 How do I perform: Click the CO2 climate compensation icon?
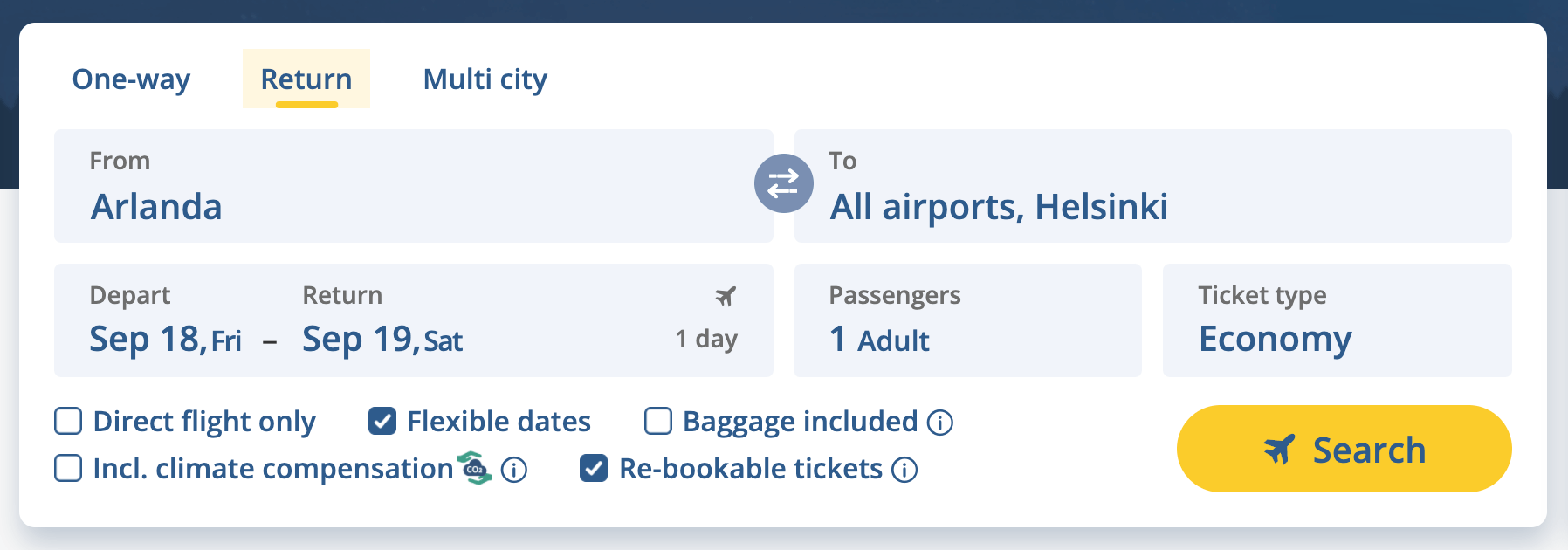(476, 468)
